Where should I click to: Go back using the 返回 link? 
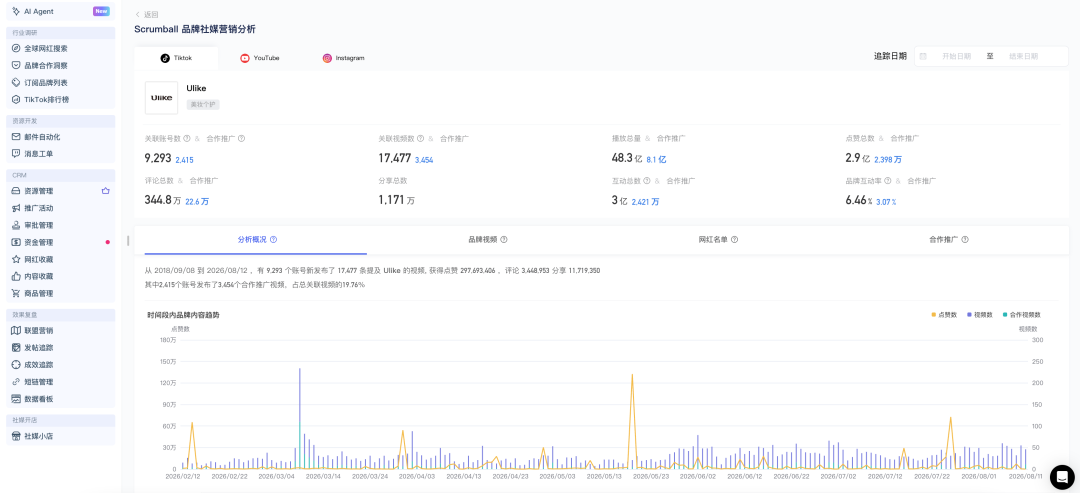click(x=147, y=14)
